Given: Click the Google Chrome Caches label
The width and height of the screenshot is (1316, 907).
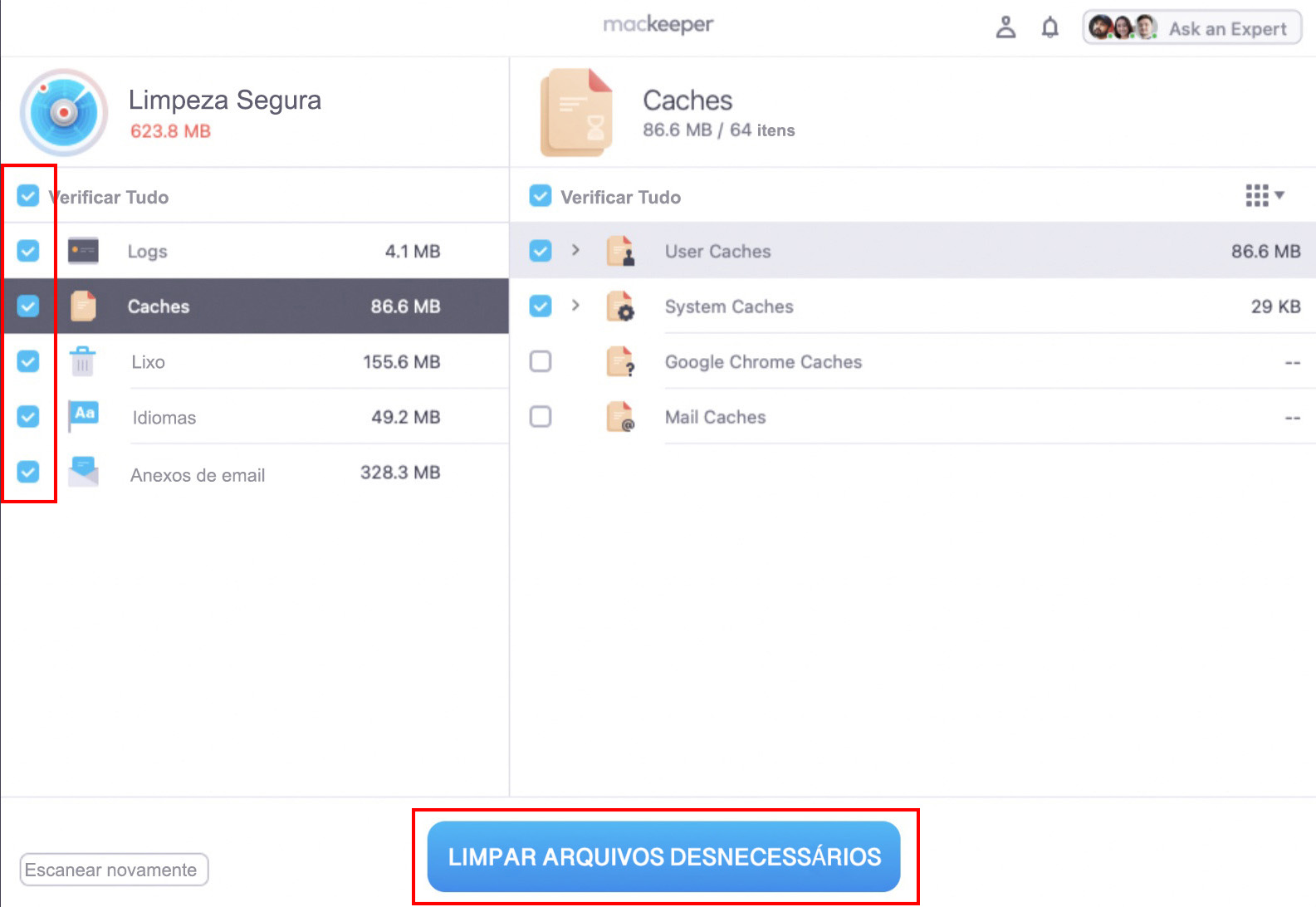Looking at the screenshot, I should point(763,362).
